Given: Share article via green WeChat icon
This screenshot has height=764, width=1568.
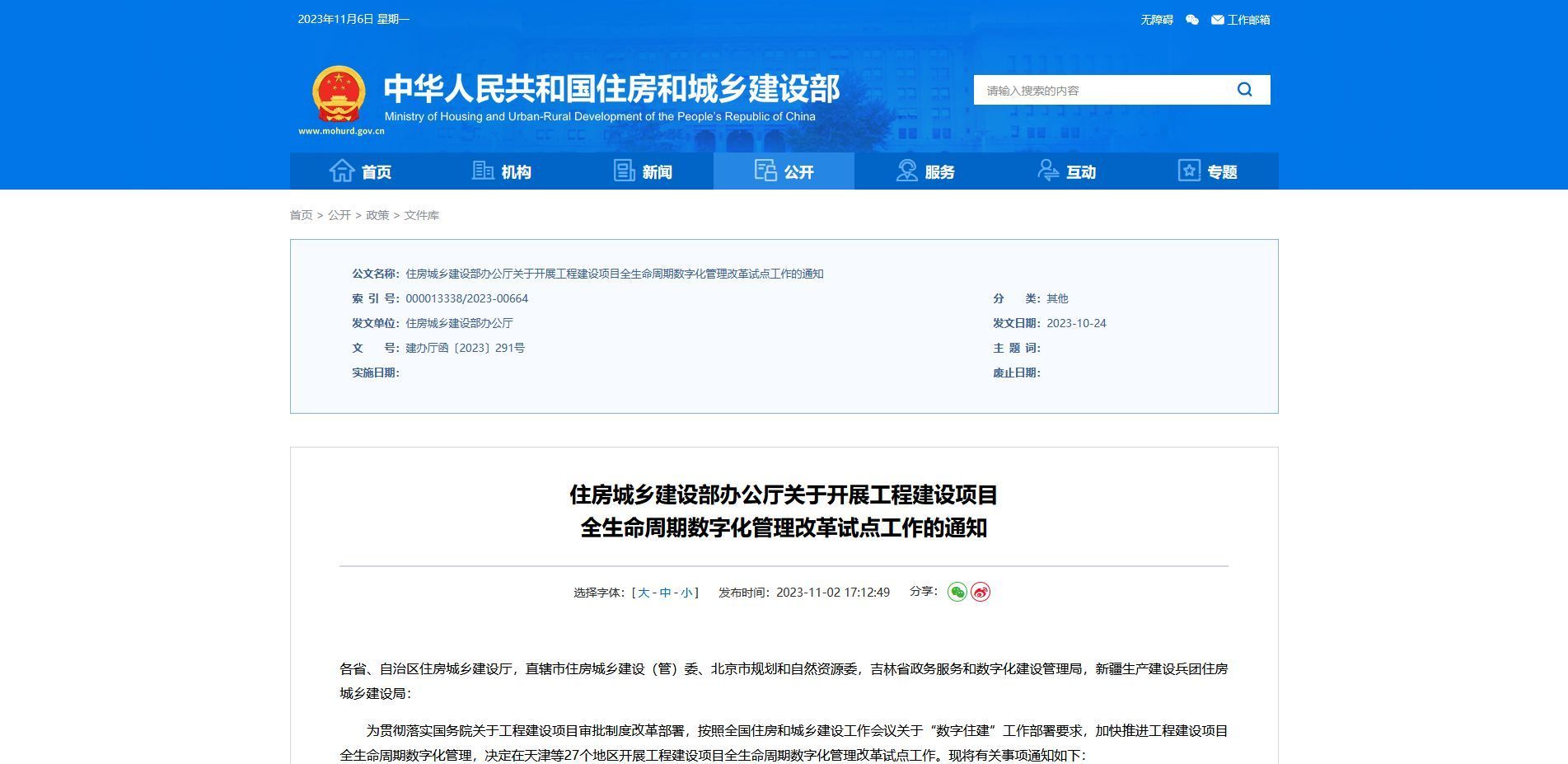Looking at the screenshot, I should pyautogui.click(x=957, y=592).
